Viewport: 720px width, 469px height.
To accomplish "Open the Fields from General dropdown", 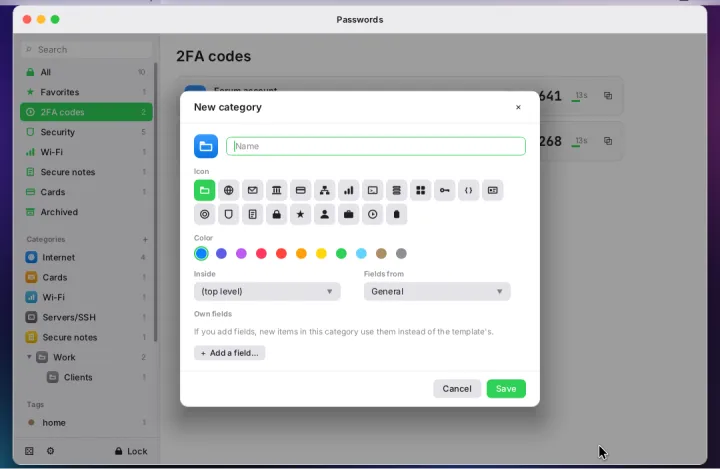I will click(437, 291).
